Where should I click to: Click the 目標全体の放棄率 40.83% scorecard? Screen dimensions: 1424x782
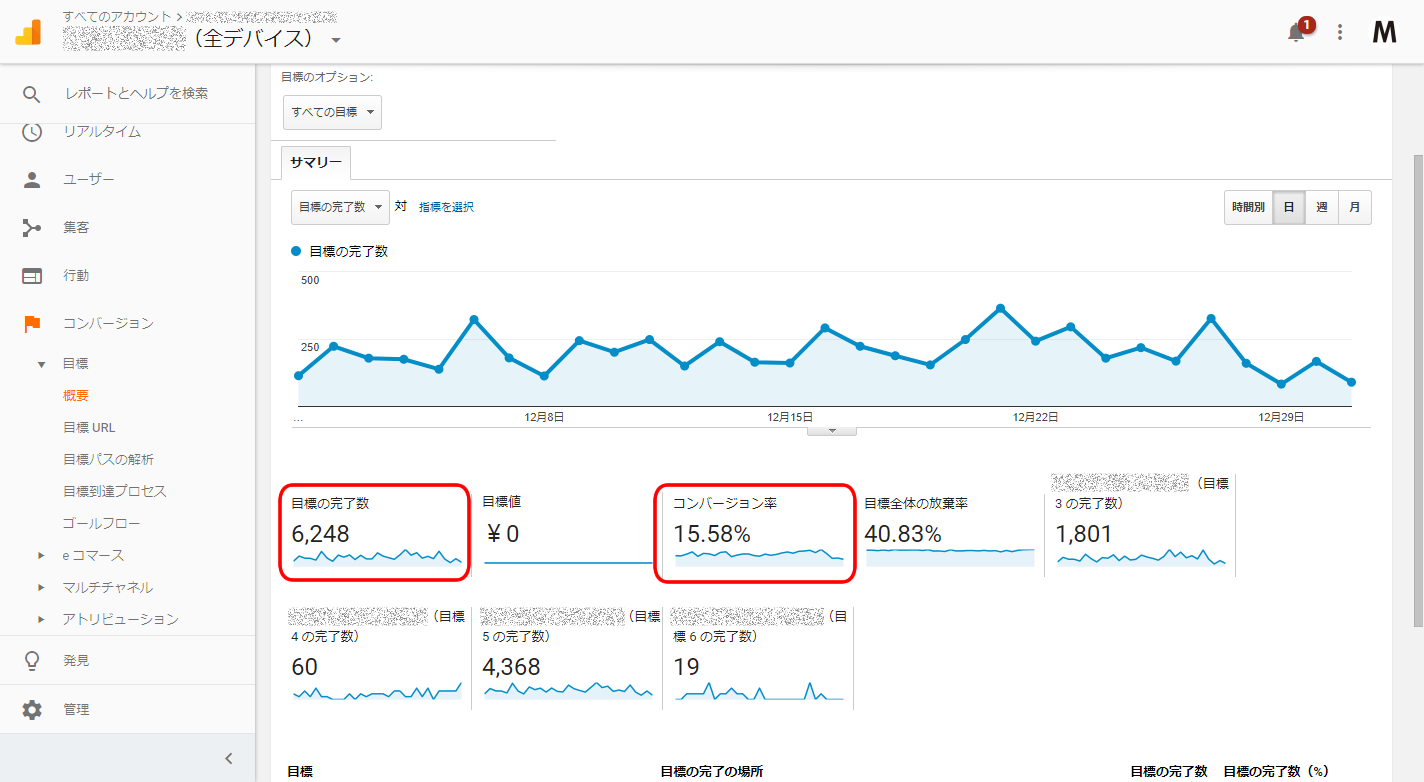[950, 533]
